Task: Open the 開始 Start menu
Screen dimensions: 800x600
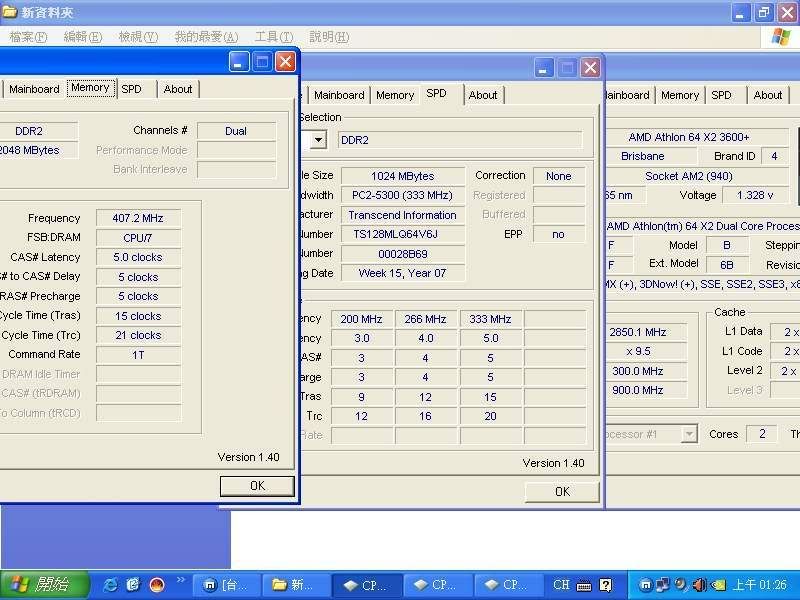Action: tap(45, 585)
